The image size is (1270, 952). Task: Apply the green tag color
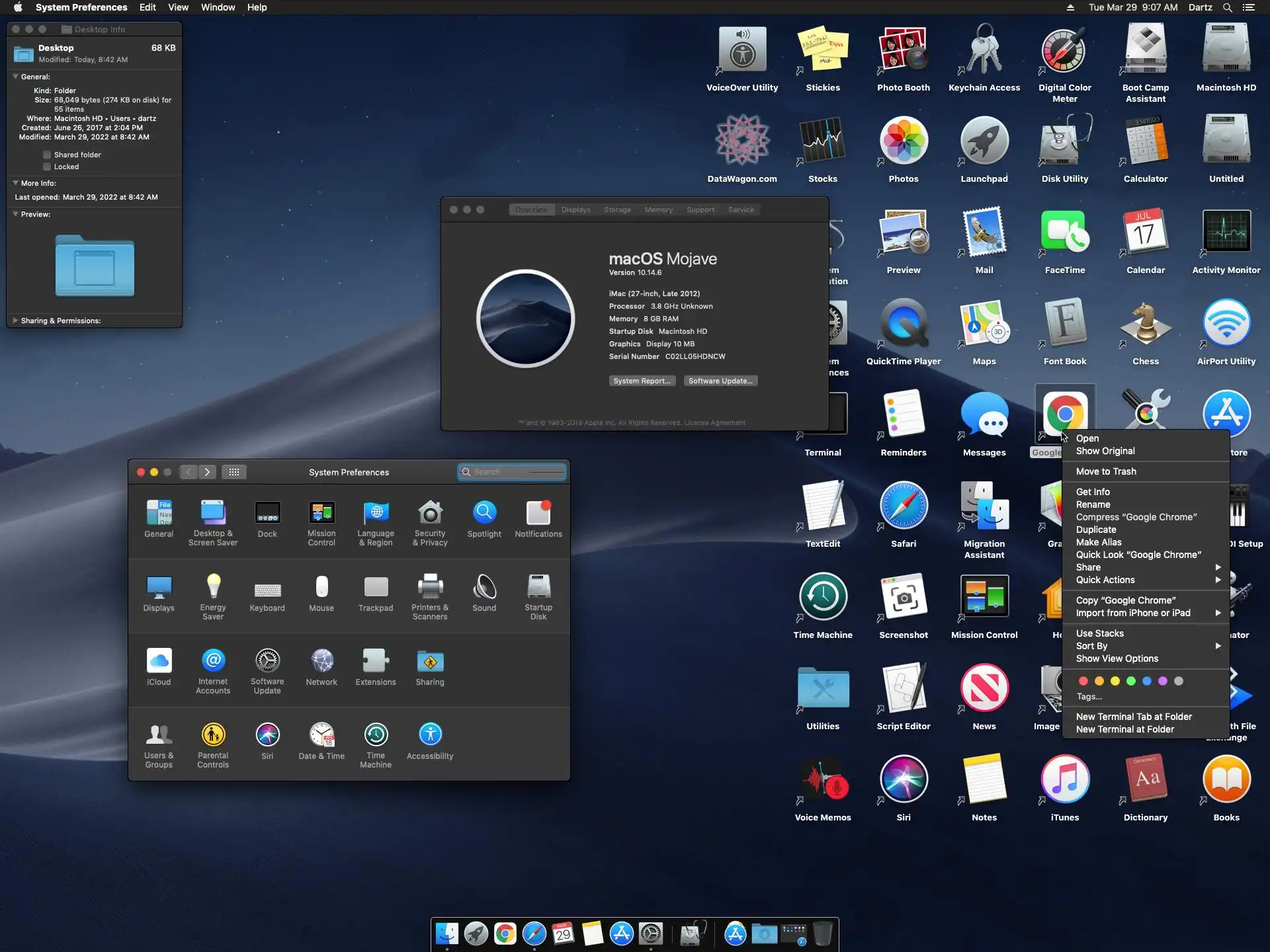point(1130,681)
